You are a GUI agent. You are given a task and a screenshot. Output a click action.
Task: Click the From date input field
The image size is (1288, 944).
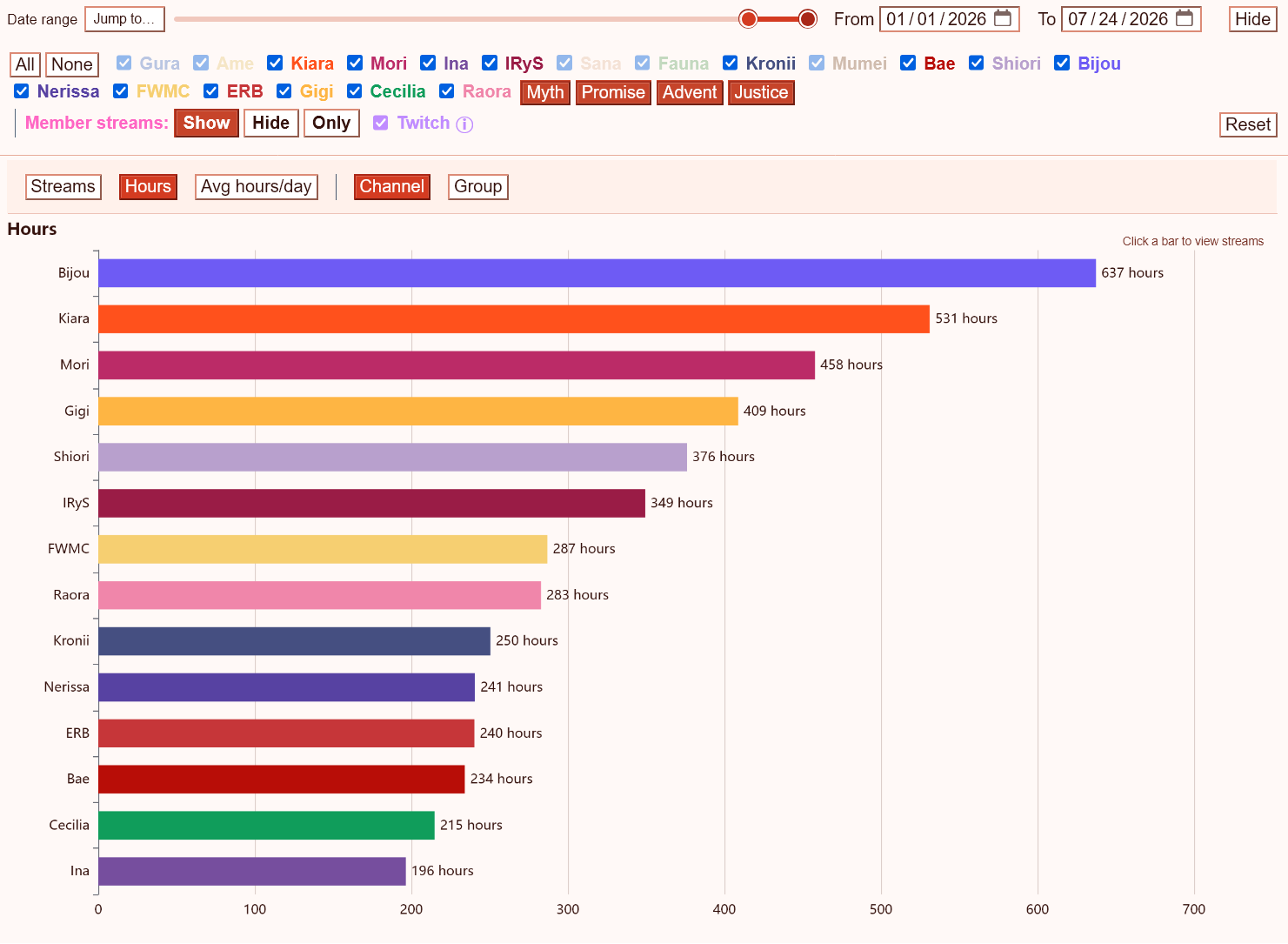(949, 19)
